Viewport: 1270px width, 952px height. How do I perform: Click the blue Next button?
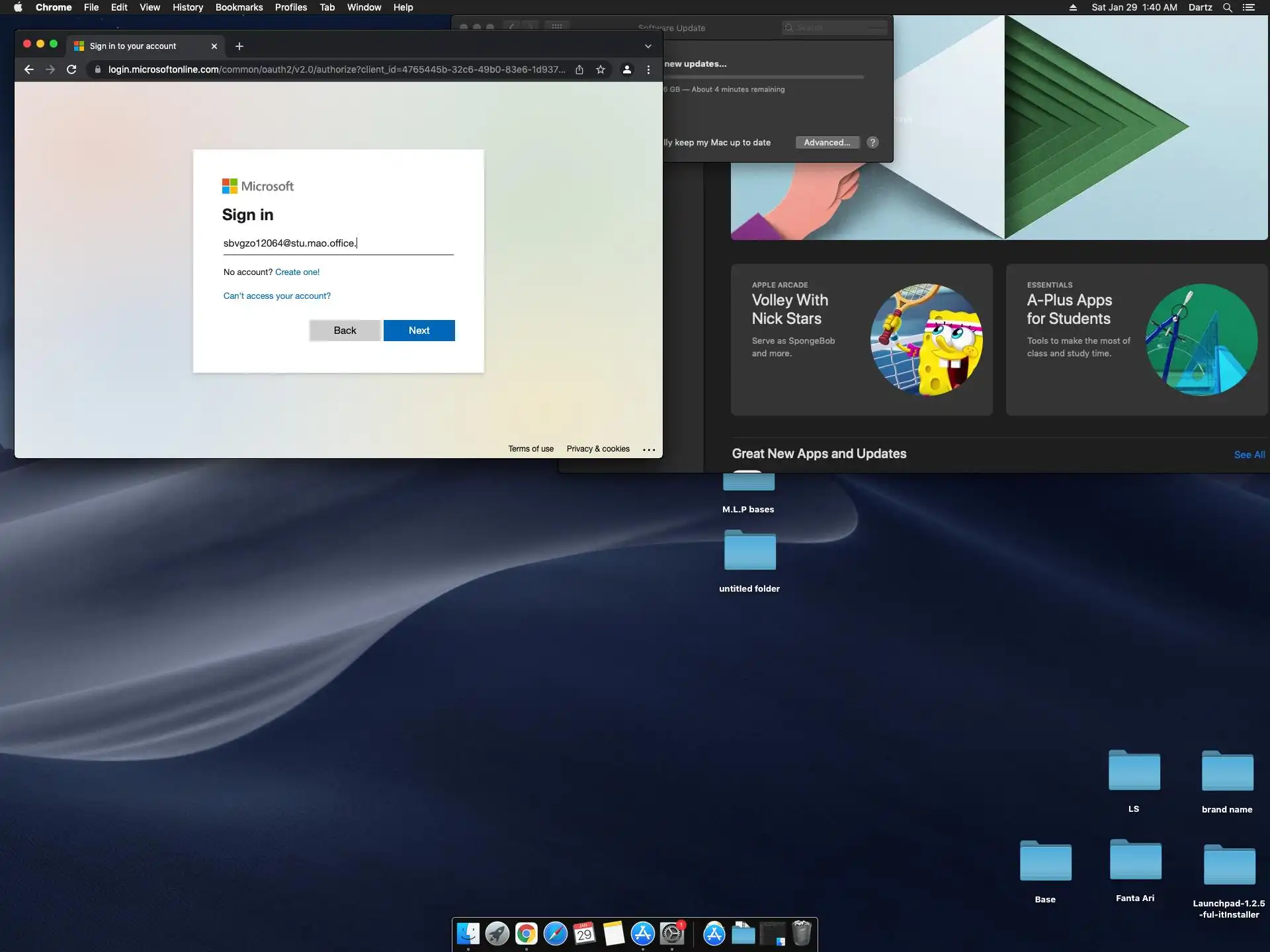419,331
